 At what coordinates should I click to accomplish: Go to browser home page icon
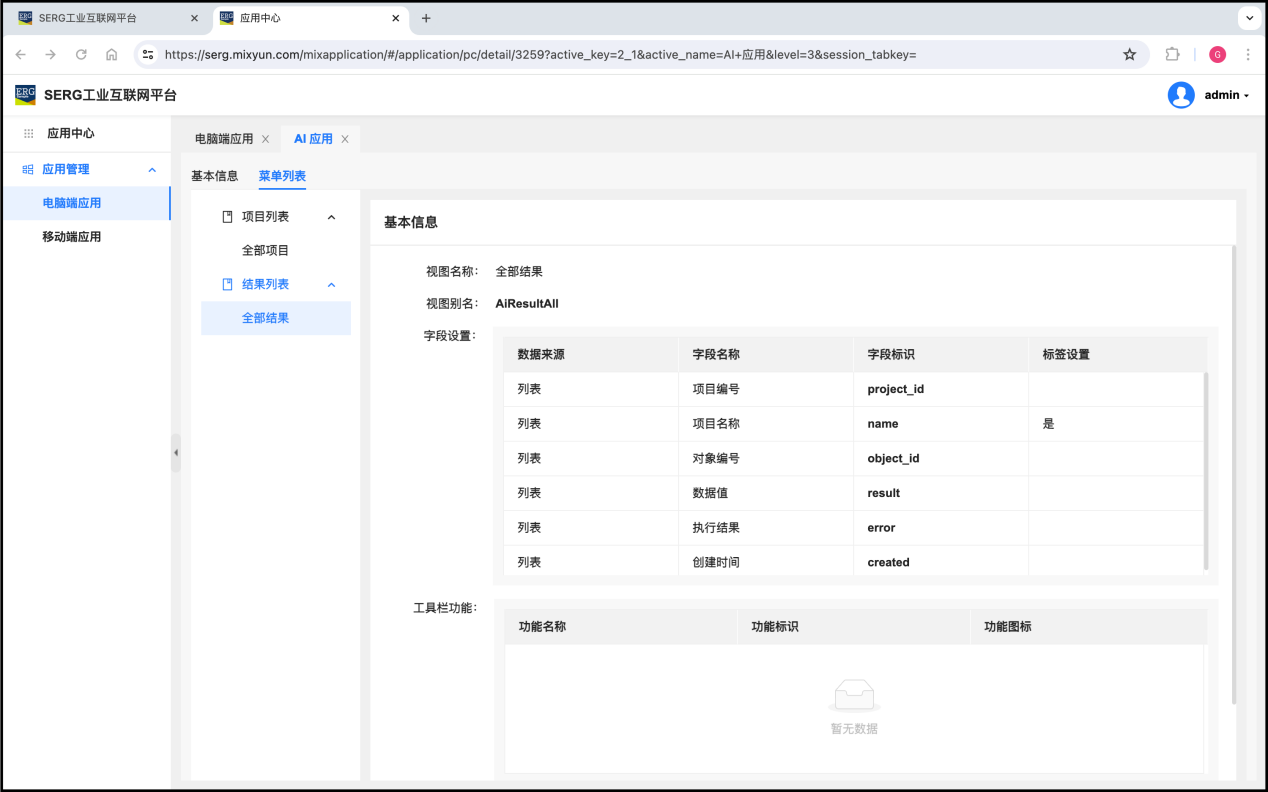tap(111, 55)
